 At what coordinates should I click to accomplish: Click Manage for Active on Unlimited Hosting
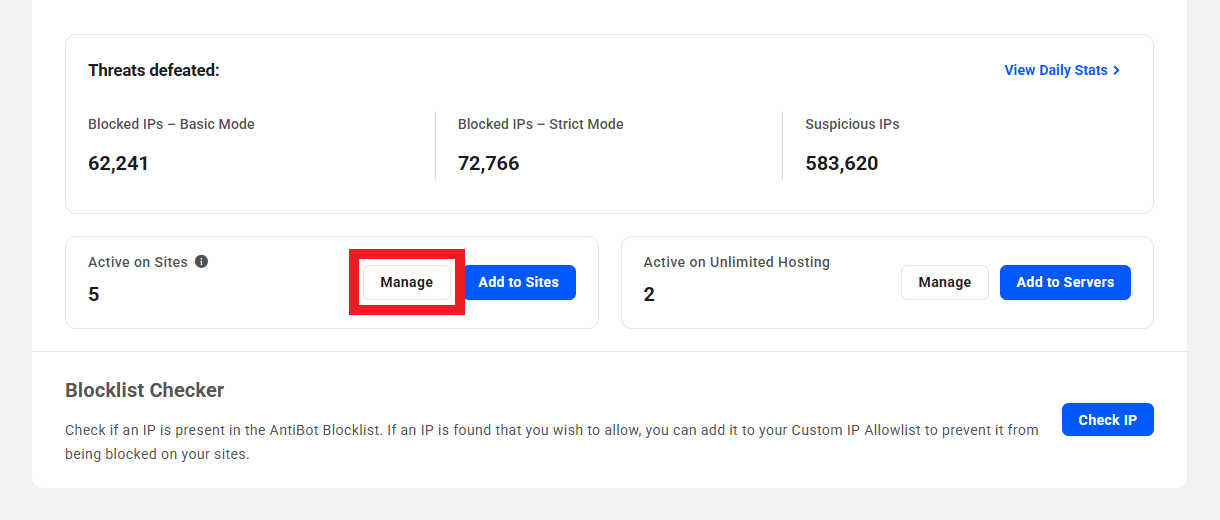pos(945,282)
